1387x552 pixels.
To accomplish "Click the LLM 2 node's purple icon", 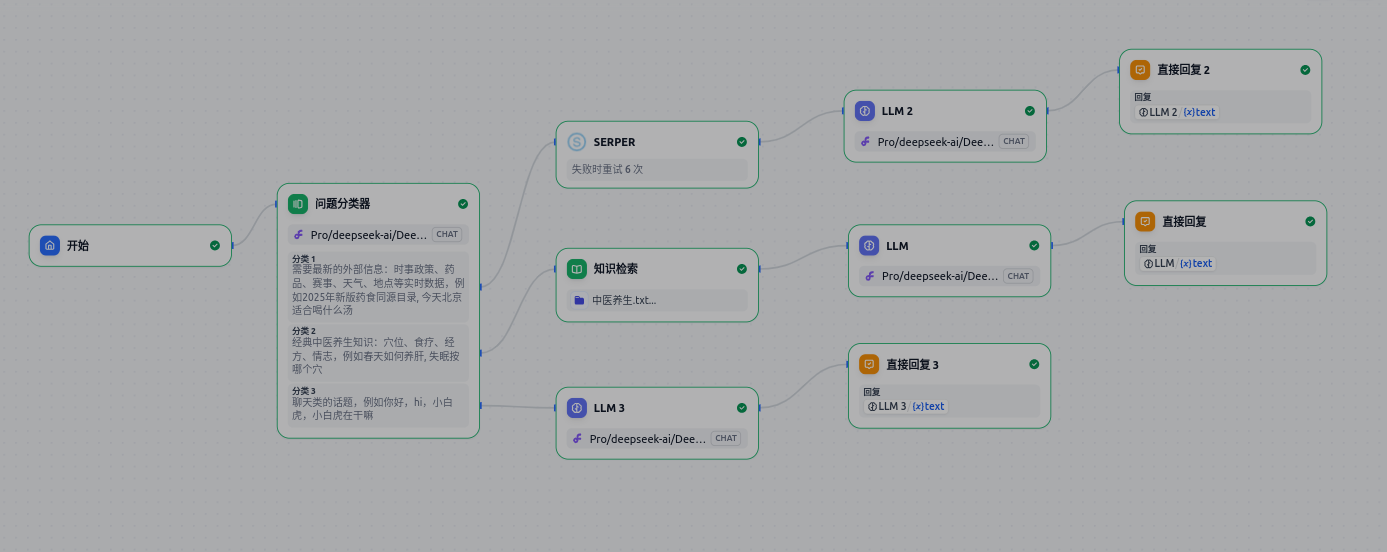I will click(865, 111).
